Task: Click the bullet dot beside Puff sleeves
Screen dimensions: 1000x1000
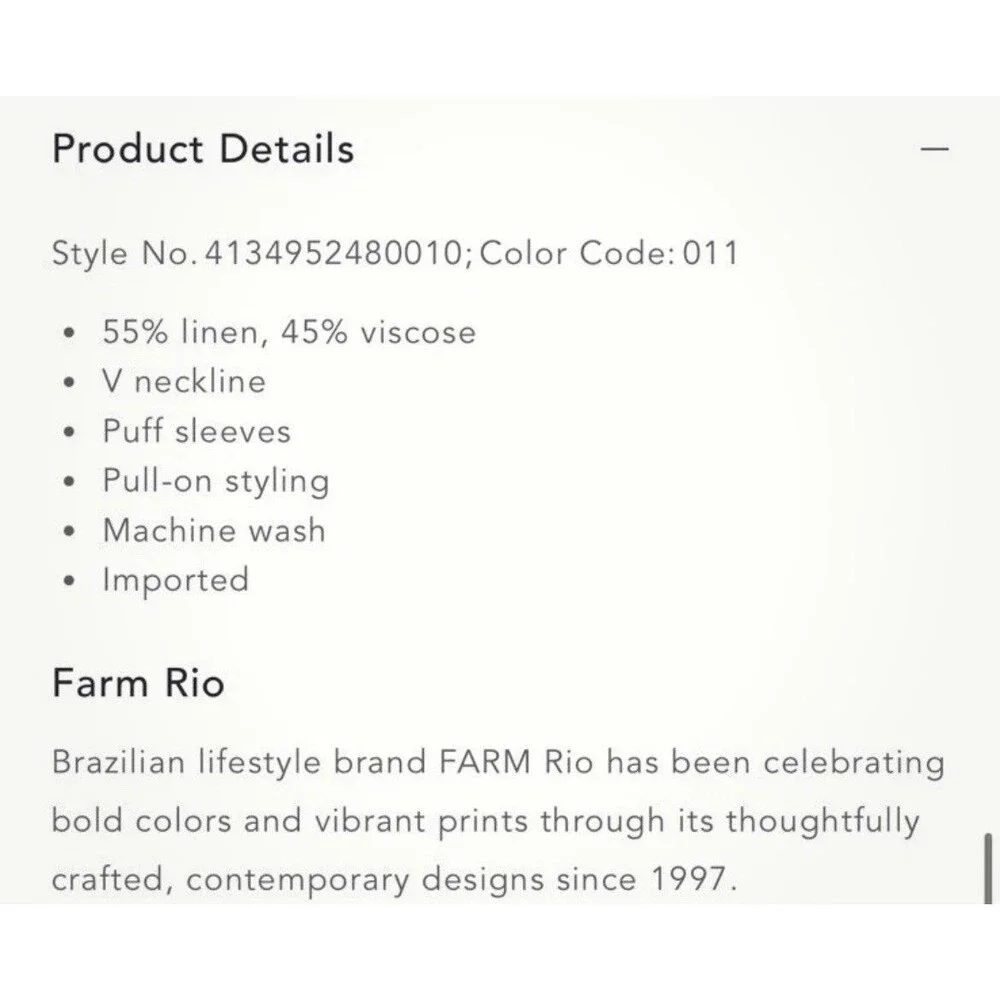Action: pyautogui.click(x=70, y=432)
